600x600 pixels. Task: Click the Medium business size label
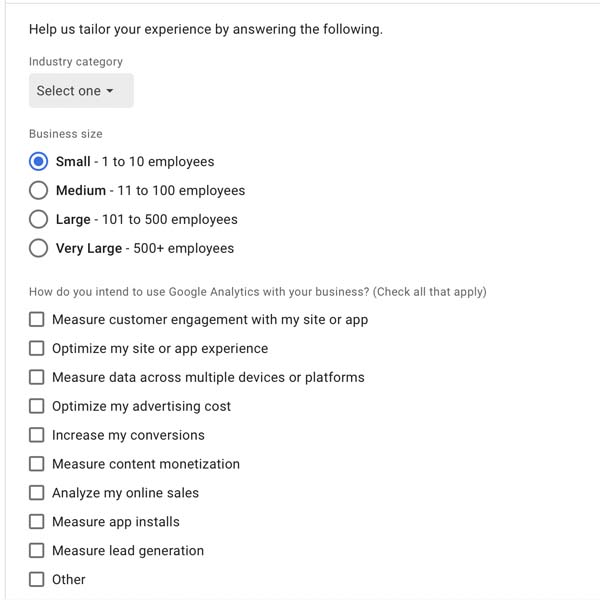(x=81, y=190)
